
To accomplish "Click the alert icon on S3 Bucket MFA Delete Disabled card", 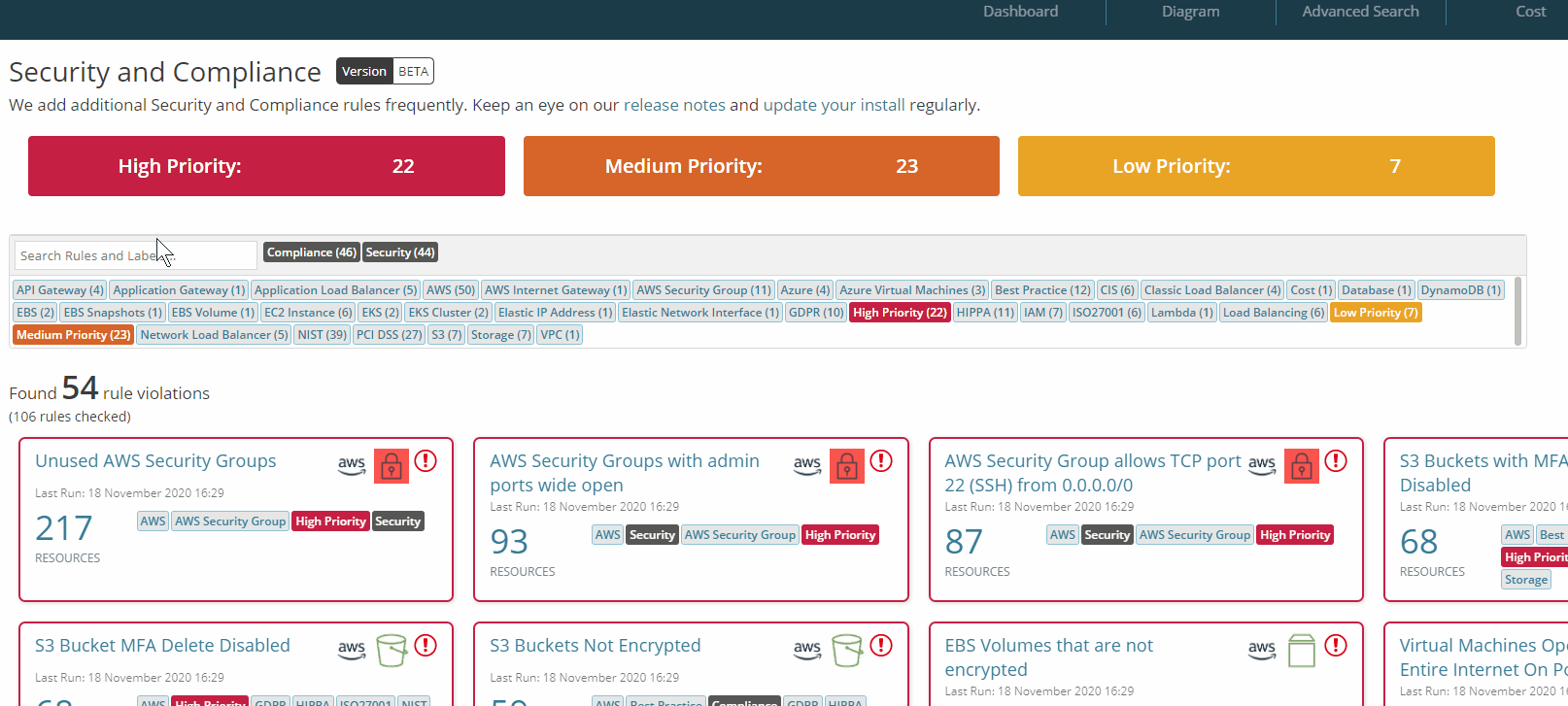I will pyautogui.click(x=426, y=646).
